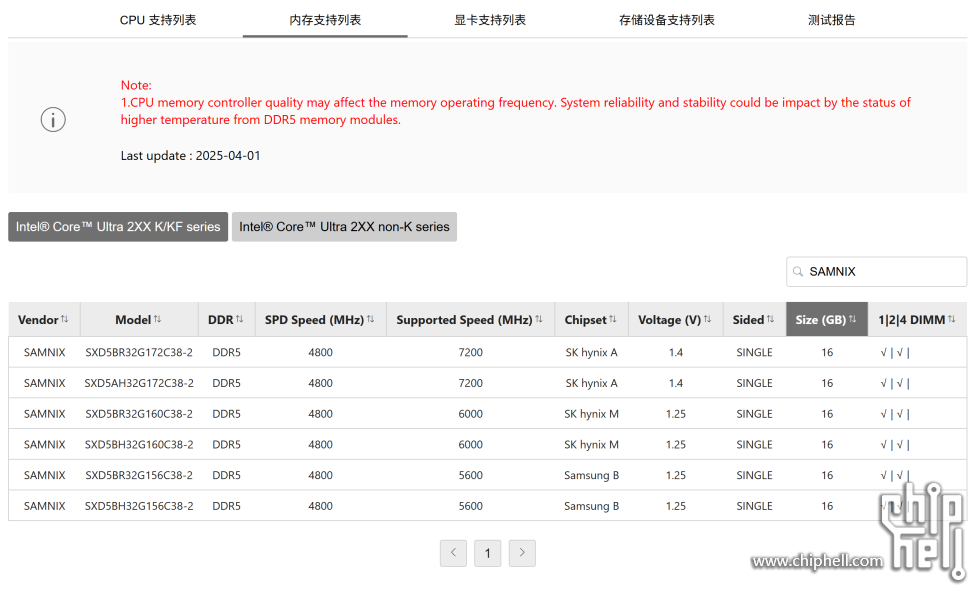This screenshot has height=596, width=979.
Task: Click the model SXD5BH32G156C38-2
Action: [139, 506]
